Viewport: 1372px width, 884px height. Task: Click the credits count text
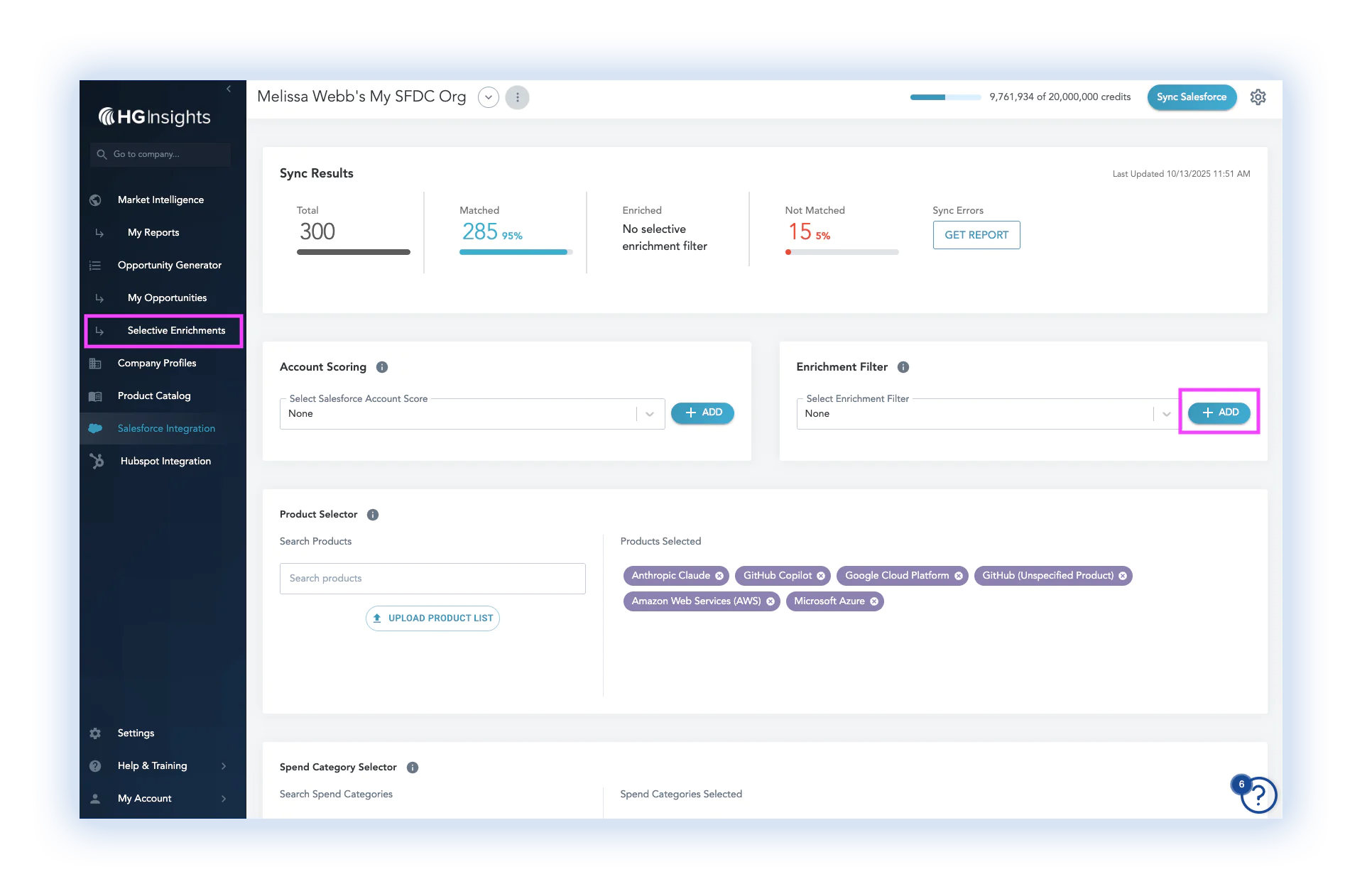click(x=1060, y=97)
